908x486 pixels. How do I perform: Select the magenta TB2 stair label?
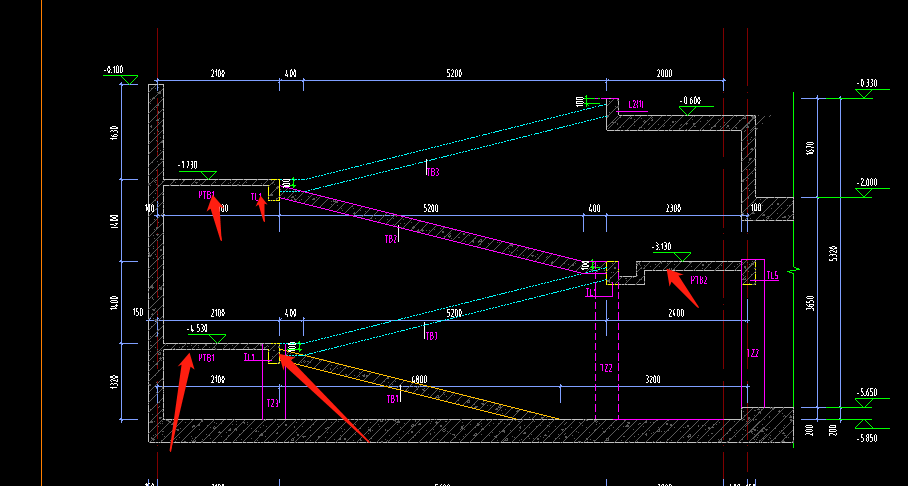pos(391,239)
